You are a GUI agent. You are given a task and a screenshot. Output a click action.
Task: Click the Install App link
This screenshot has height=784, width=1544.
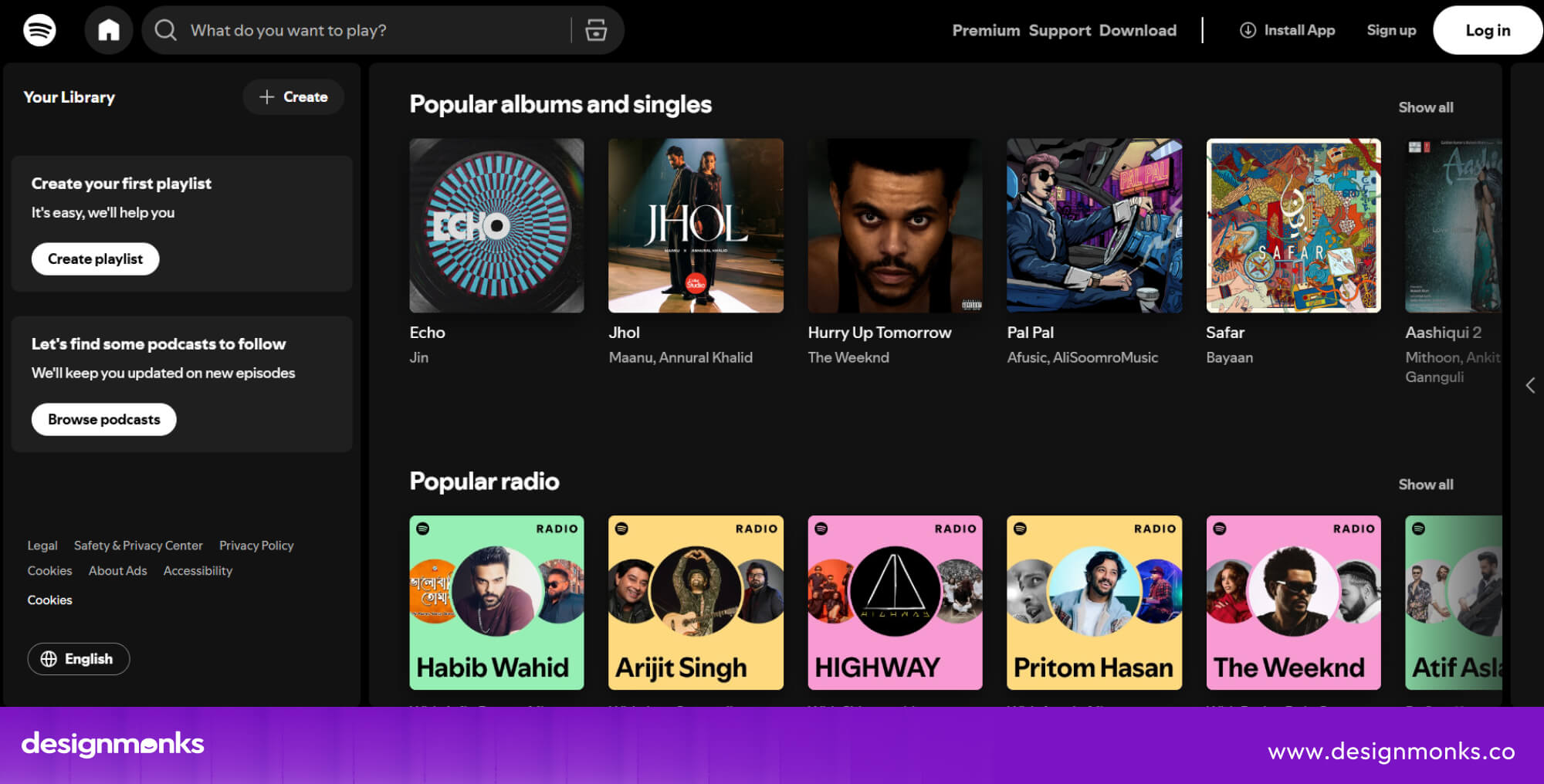(x=1288, y=30)
